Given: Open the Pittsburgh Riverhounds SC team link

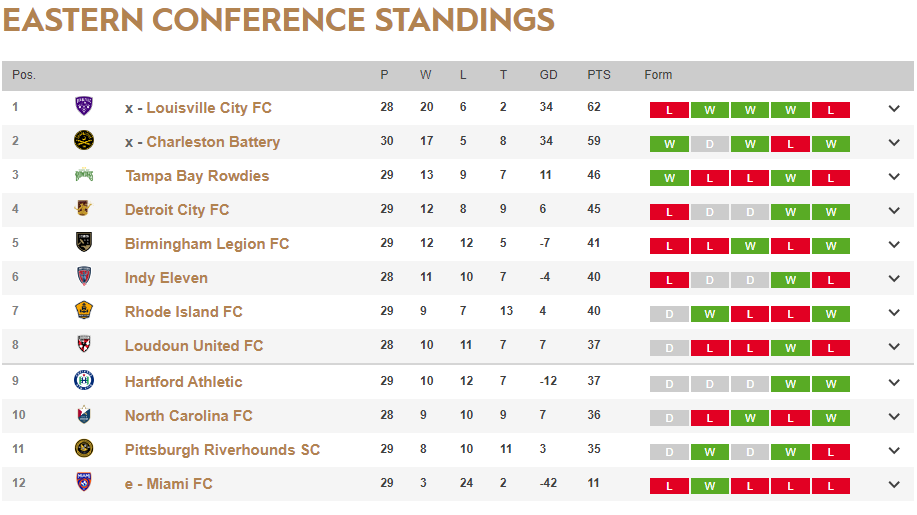Looking at the screenshot, I should tap(222, 450).
